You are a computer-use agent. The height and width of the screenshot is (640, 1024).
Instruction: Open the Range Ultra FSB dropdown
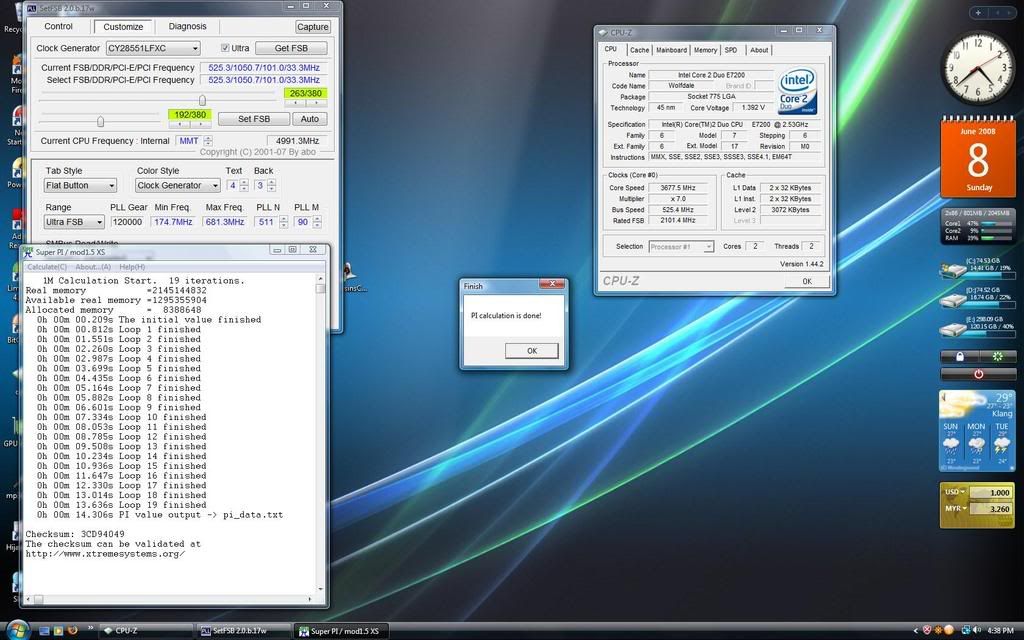[x=99, y=222]
